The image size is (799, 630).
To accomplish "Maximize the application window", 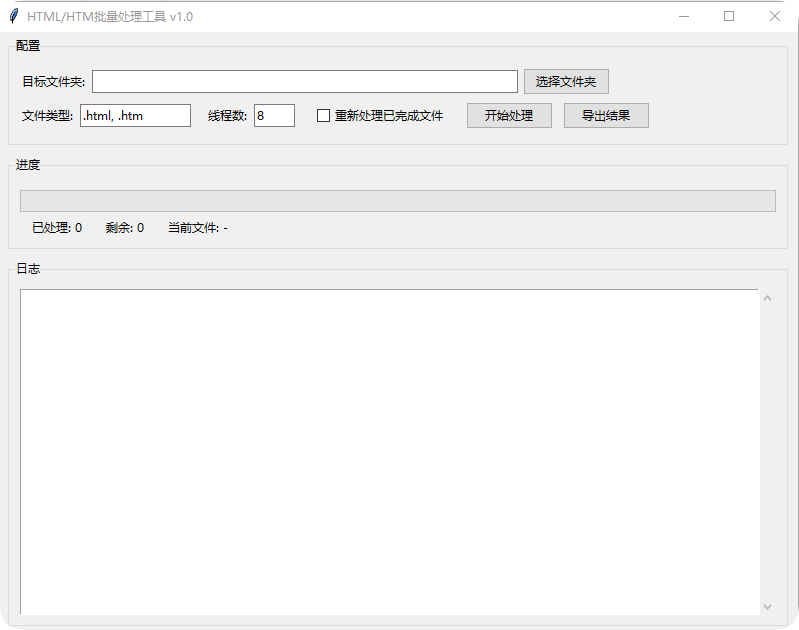I will pyautogui.click(x=729, y=16).
